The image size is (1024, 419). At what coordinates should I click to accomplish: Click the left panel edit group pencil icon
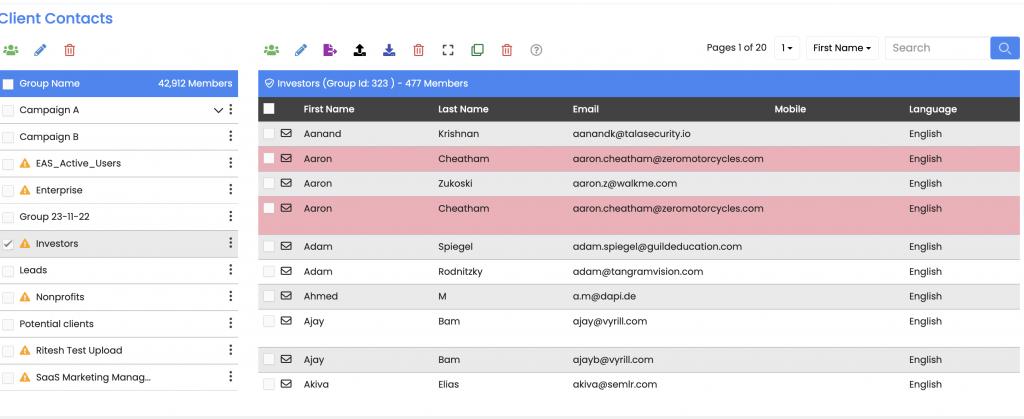[x=40, y=50]
